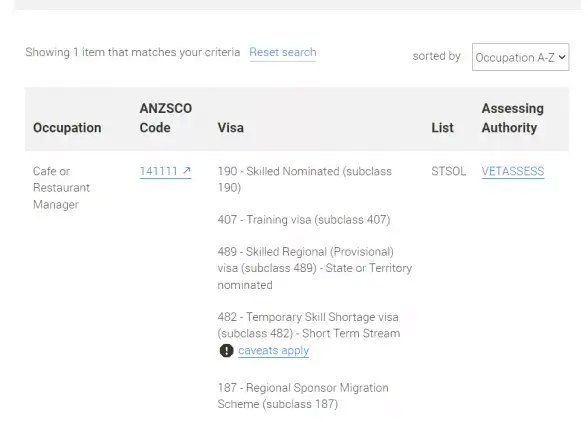Select the Cafe or Restaurant Manager occupation text
The width and height of the screenshot is (588, 422).
(x=62, y=188)
